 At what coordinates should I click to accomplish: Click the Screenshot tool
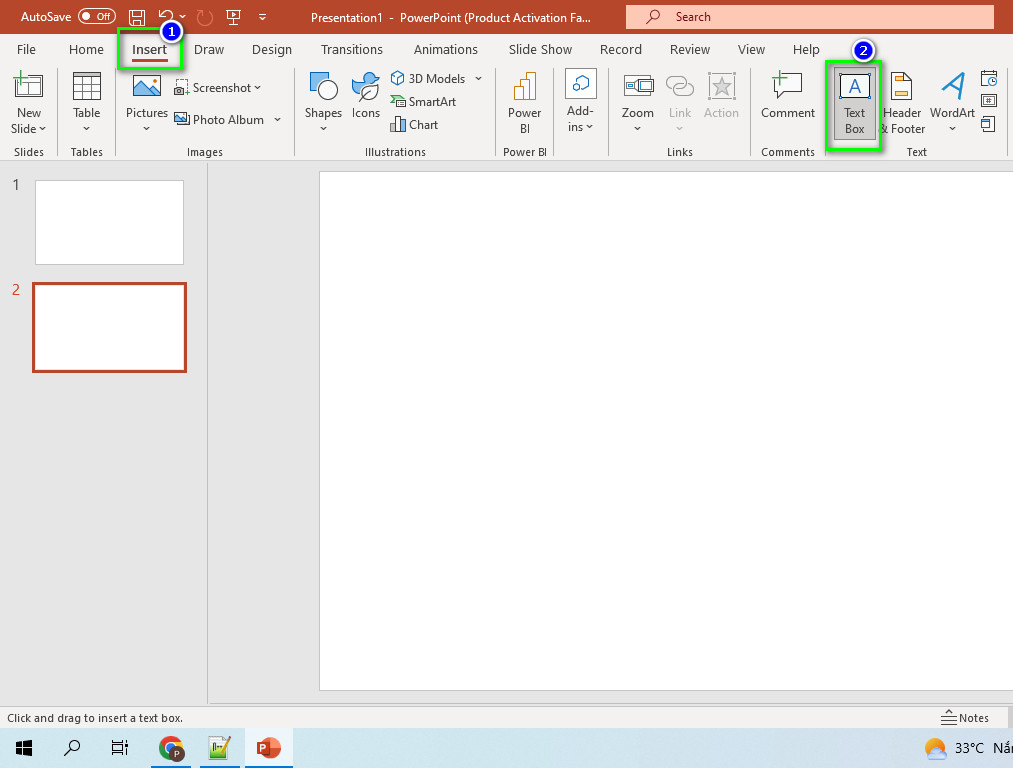tap(218, 87)
